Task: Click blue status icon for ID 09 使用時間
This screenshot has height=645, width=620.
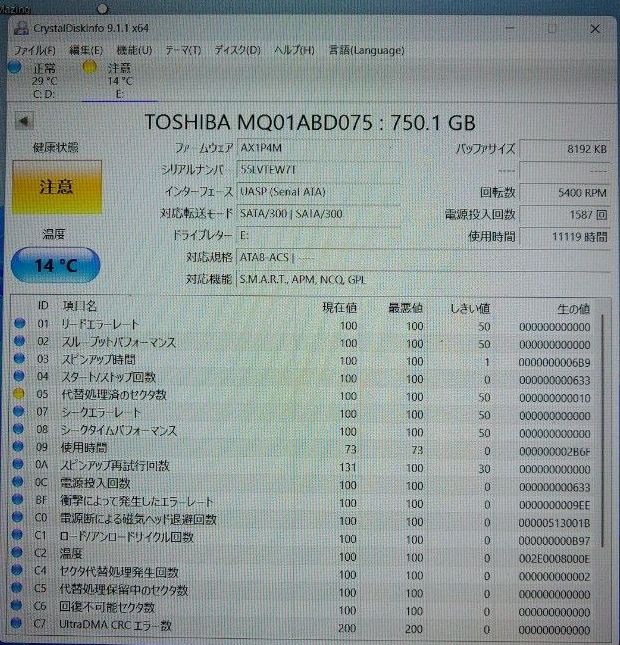Action: [x=18, y=446]
